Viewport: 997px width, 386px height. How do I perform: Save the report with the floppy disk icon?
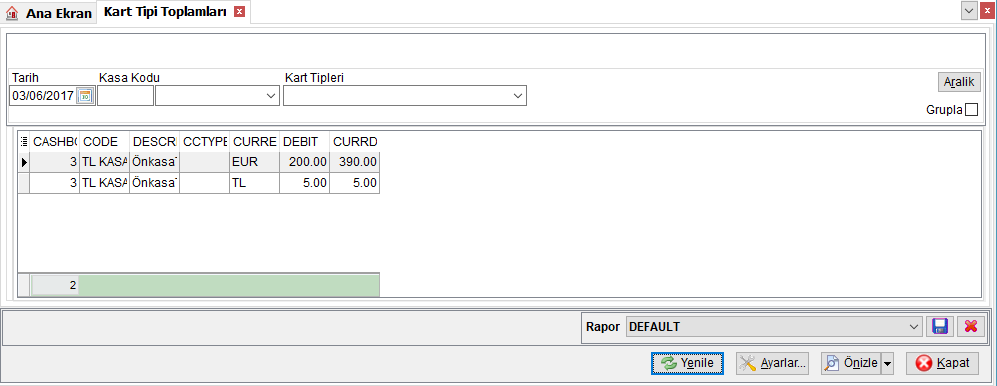click(939, 326)
